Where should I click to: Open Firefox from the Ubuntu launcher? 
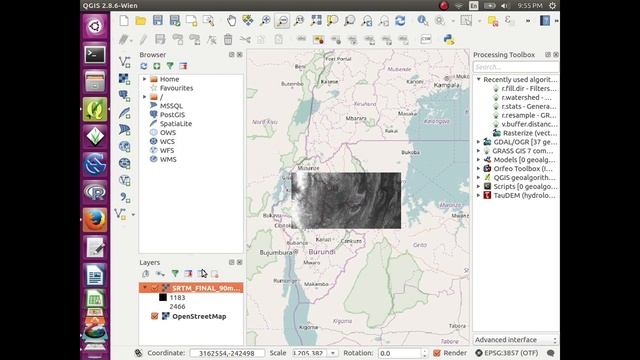click(x=95, y=220)
